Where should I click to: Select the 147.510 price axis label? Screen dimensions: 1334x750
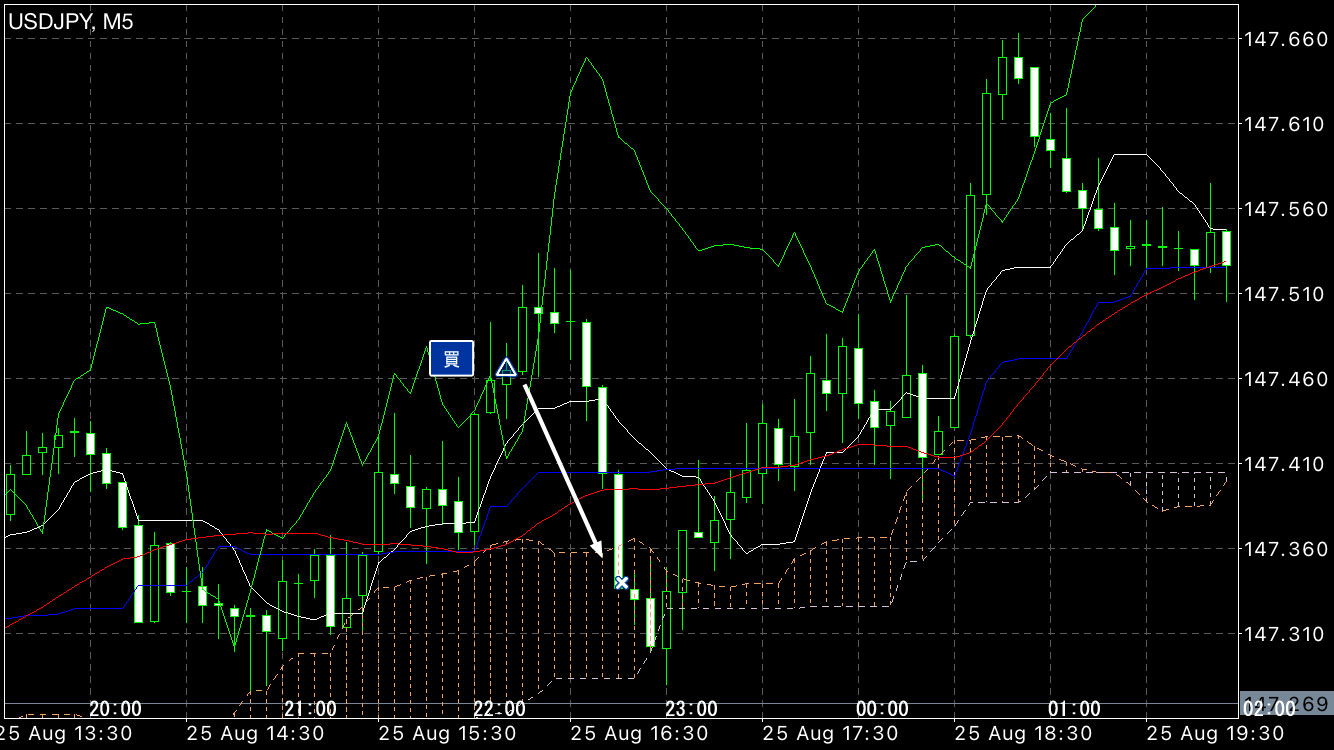1286,294
